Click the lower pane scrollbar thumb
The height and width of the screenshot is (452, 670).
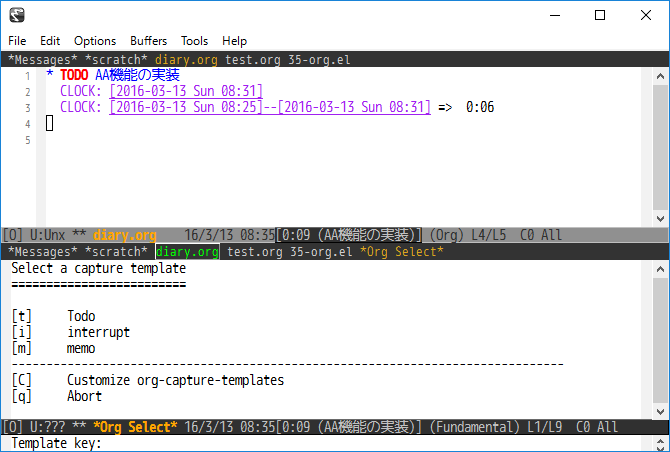[x=661, y=340]
